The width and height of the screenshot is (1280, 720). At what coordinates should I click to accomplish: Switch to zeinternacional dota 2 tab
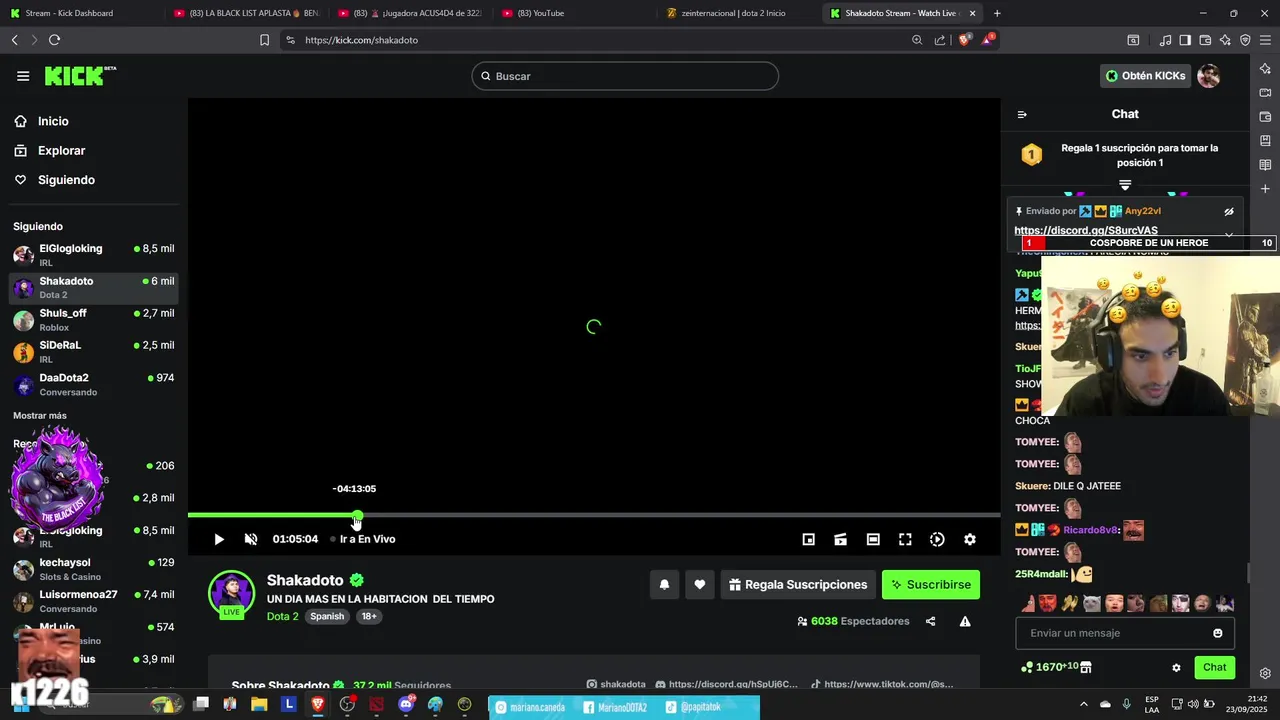pos(738,13)
